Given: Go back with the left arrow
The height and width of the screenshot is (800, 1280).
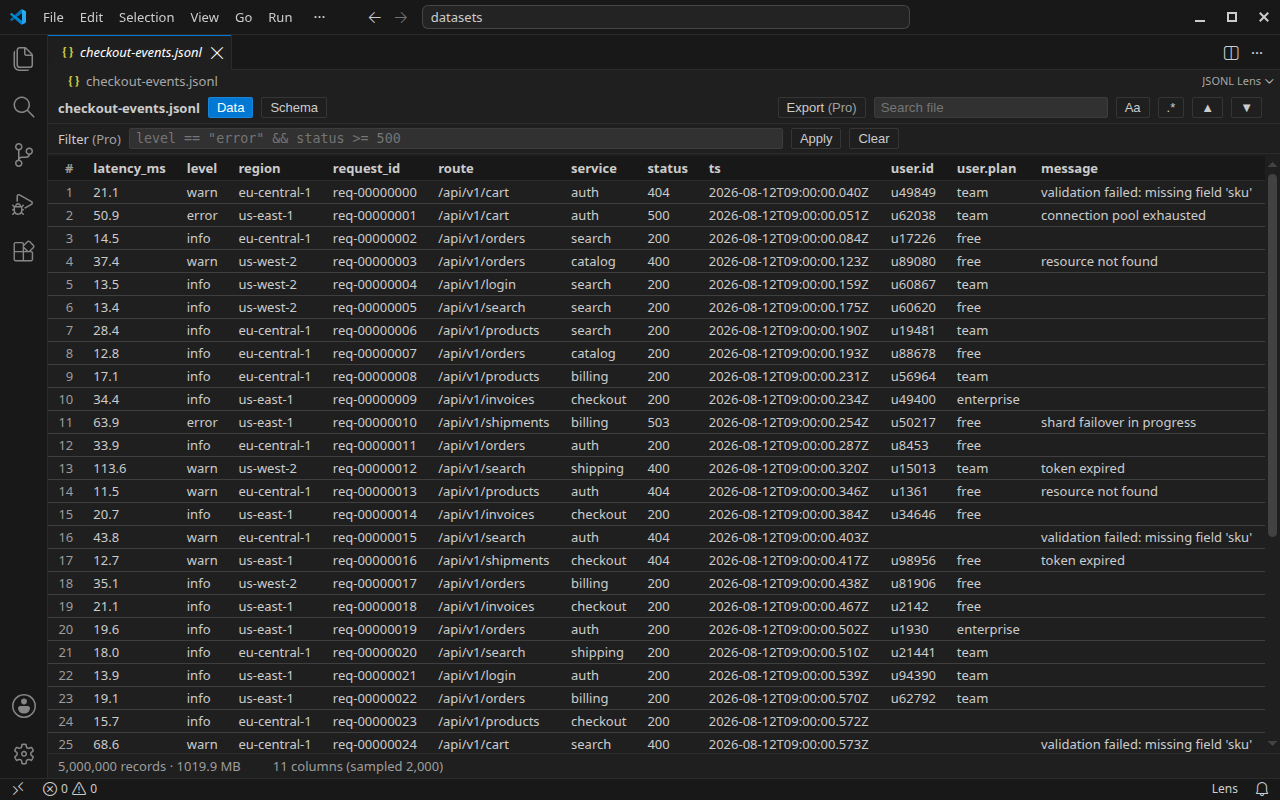Looking at the screenshot, I should click(x=375, y=17).
